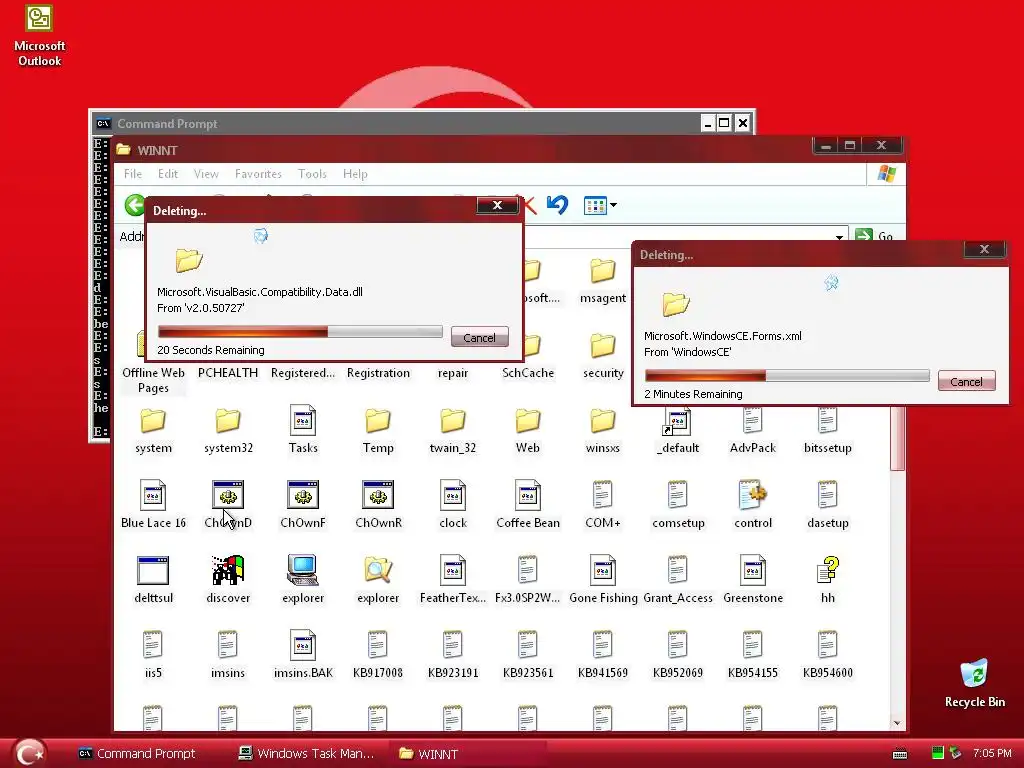This screenshot has width=1024, height=768.
Task: Cancel deleting Microsoft.WindowsCE.Forms.xml
Action: [967, 381]
